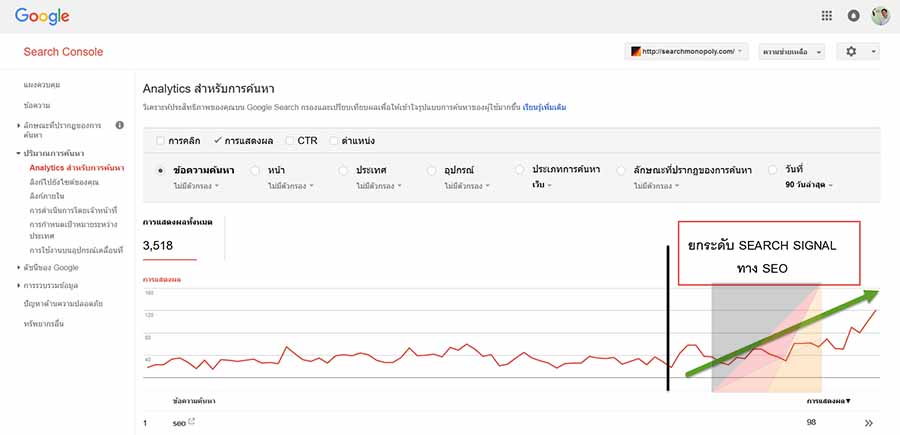The height and width of the screenshot is (435, 900).
Task: Select the ประเภทการค้นหา (search type) radio button
Action: 520,170
